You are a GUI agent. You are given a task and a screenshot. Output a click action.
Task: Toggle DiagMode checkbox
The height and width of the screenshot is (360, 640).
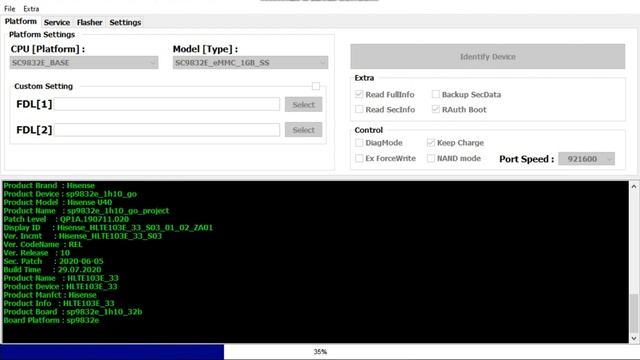coord(359,143)
